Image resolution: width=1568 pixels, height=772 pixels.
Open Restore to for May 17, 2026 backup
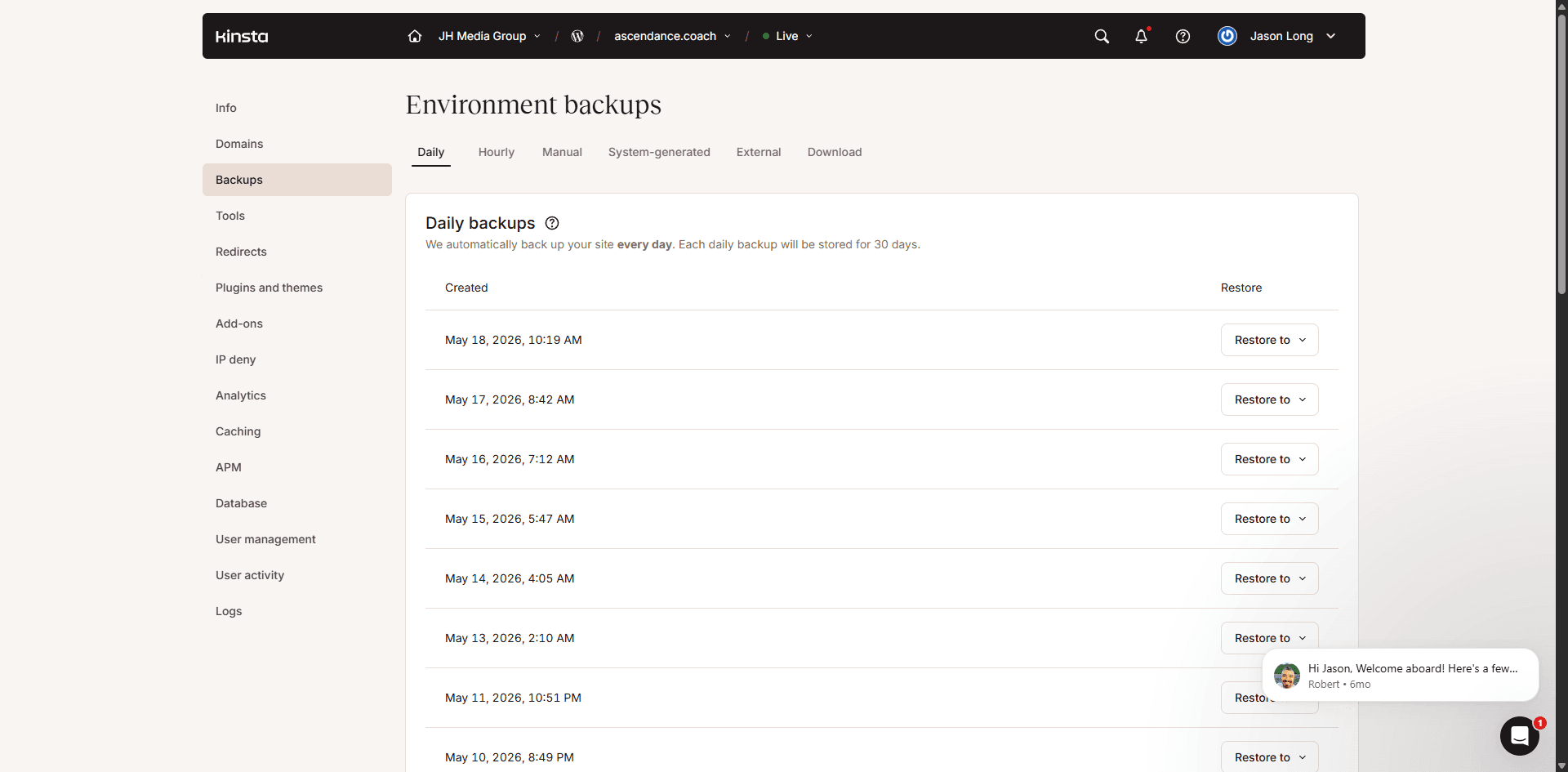[x=1270, y=399]
